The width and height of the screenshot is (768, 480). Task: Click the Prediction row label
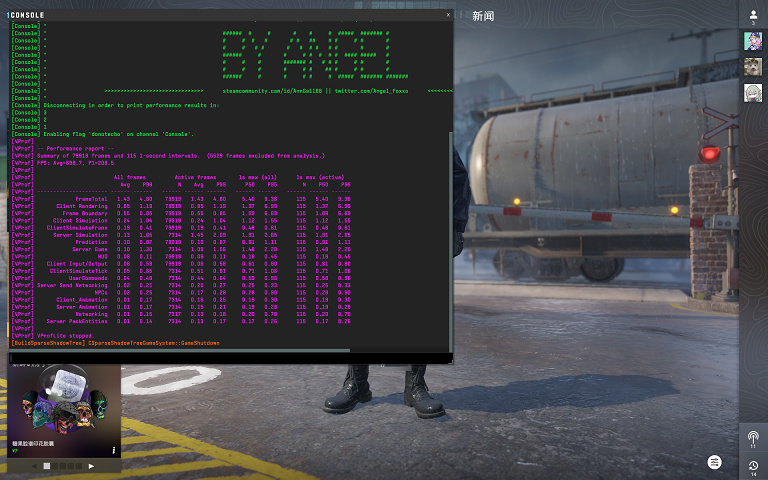(x=91, y=242)
